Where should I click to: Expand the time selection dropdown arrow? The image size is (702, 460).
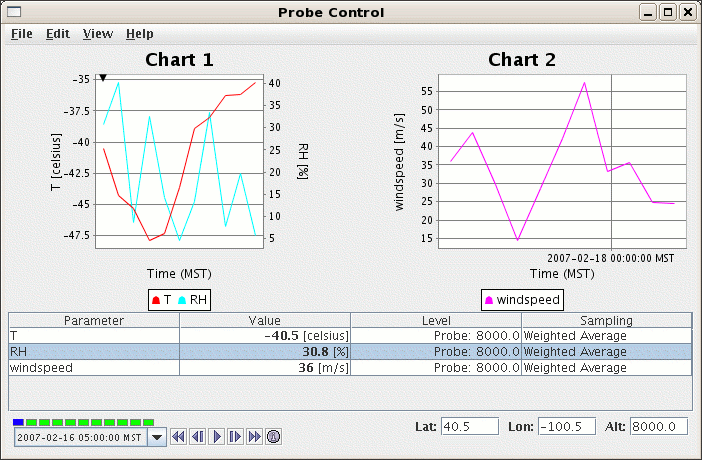tap(157, 437)
